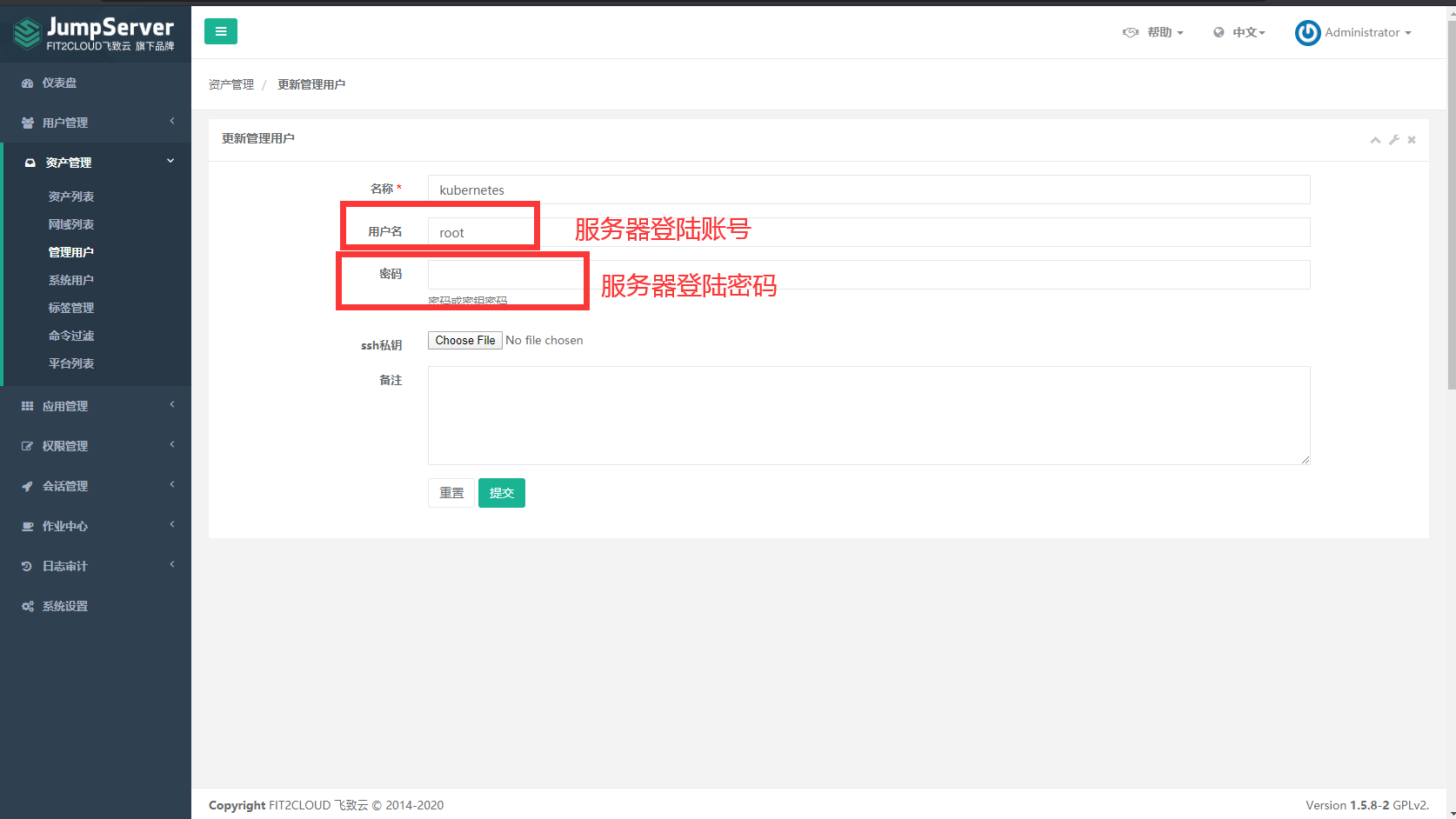Expand the 权限管理 sidebar menu
Viewport: 1456px width, 819px height.
coord(65,446)
